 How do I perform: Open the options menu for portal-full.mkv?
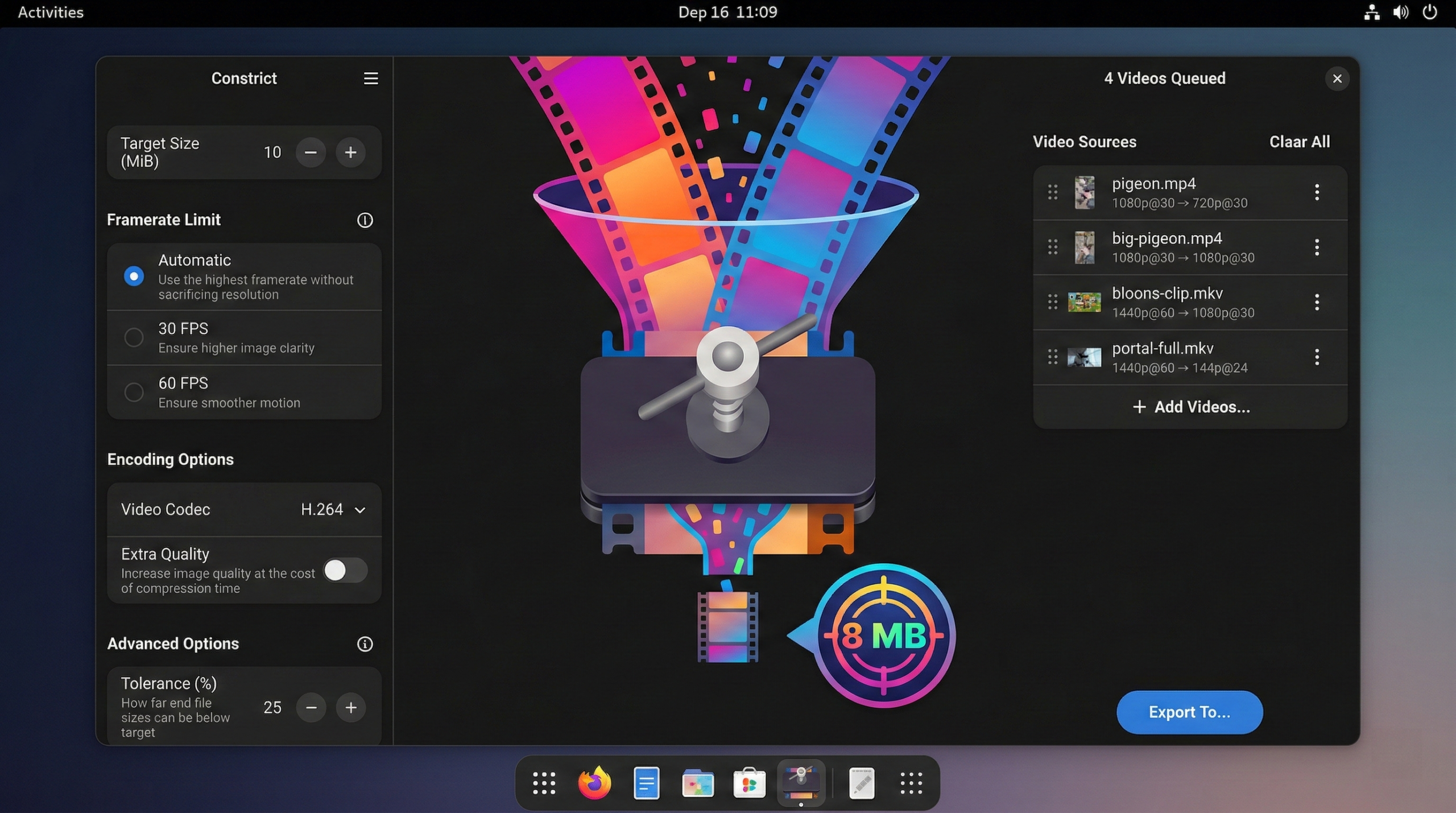(1317, 357)
